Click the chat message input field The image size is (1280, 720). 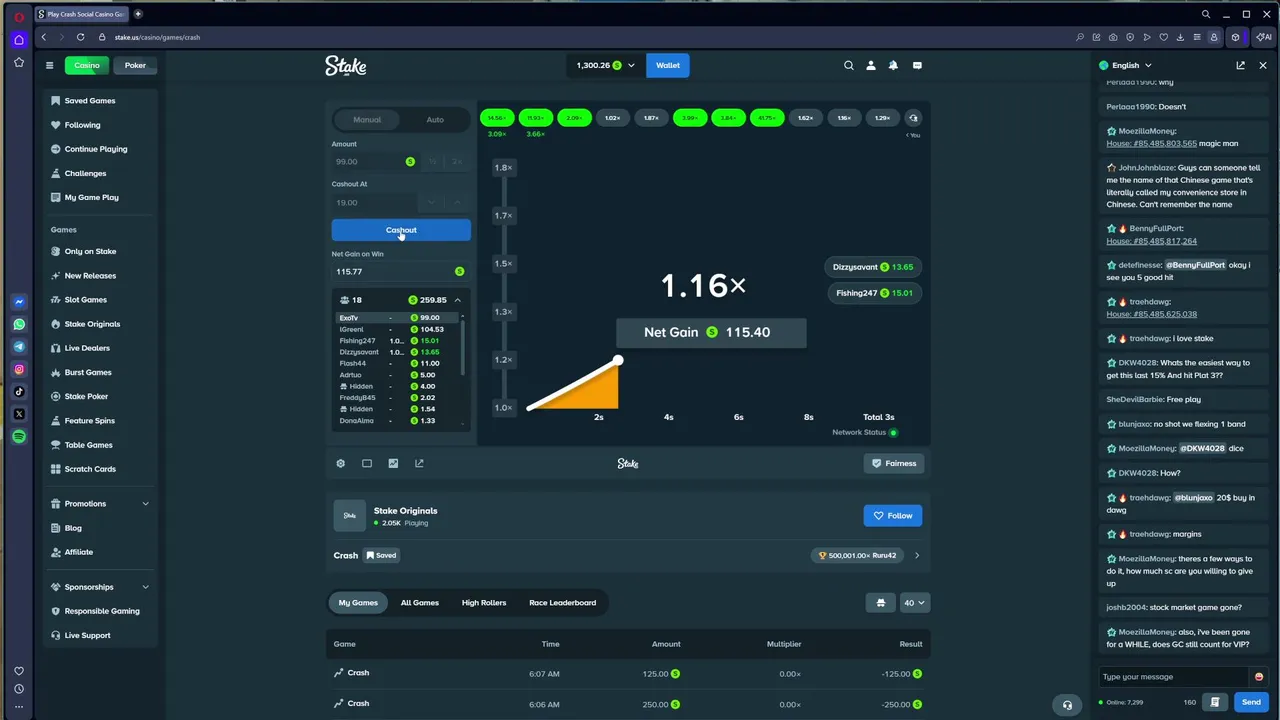[x=1175, y=677]
